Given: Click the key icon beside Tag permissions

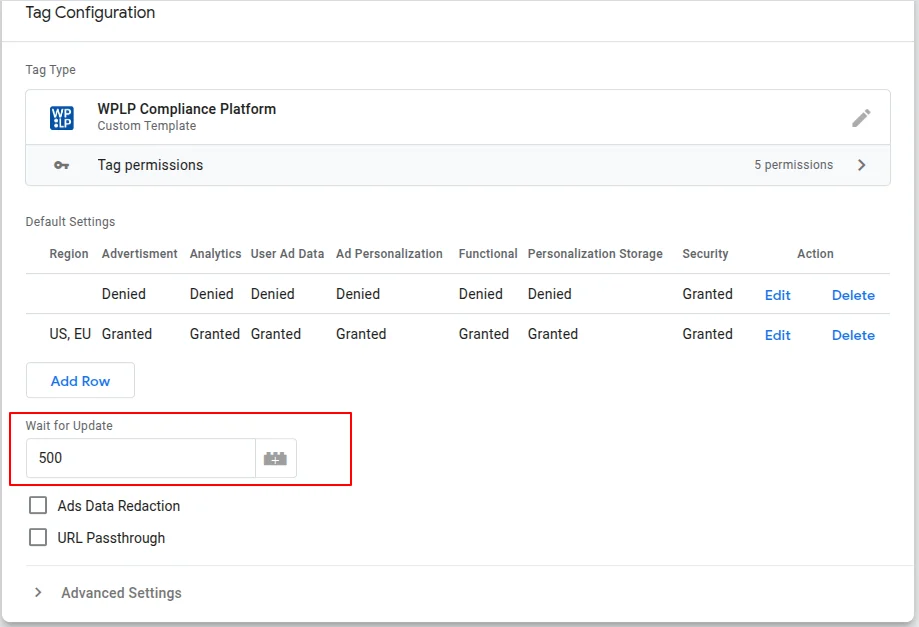Looking at the screenshot, I should point(63,164).
